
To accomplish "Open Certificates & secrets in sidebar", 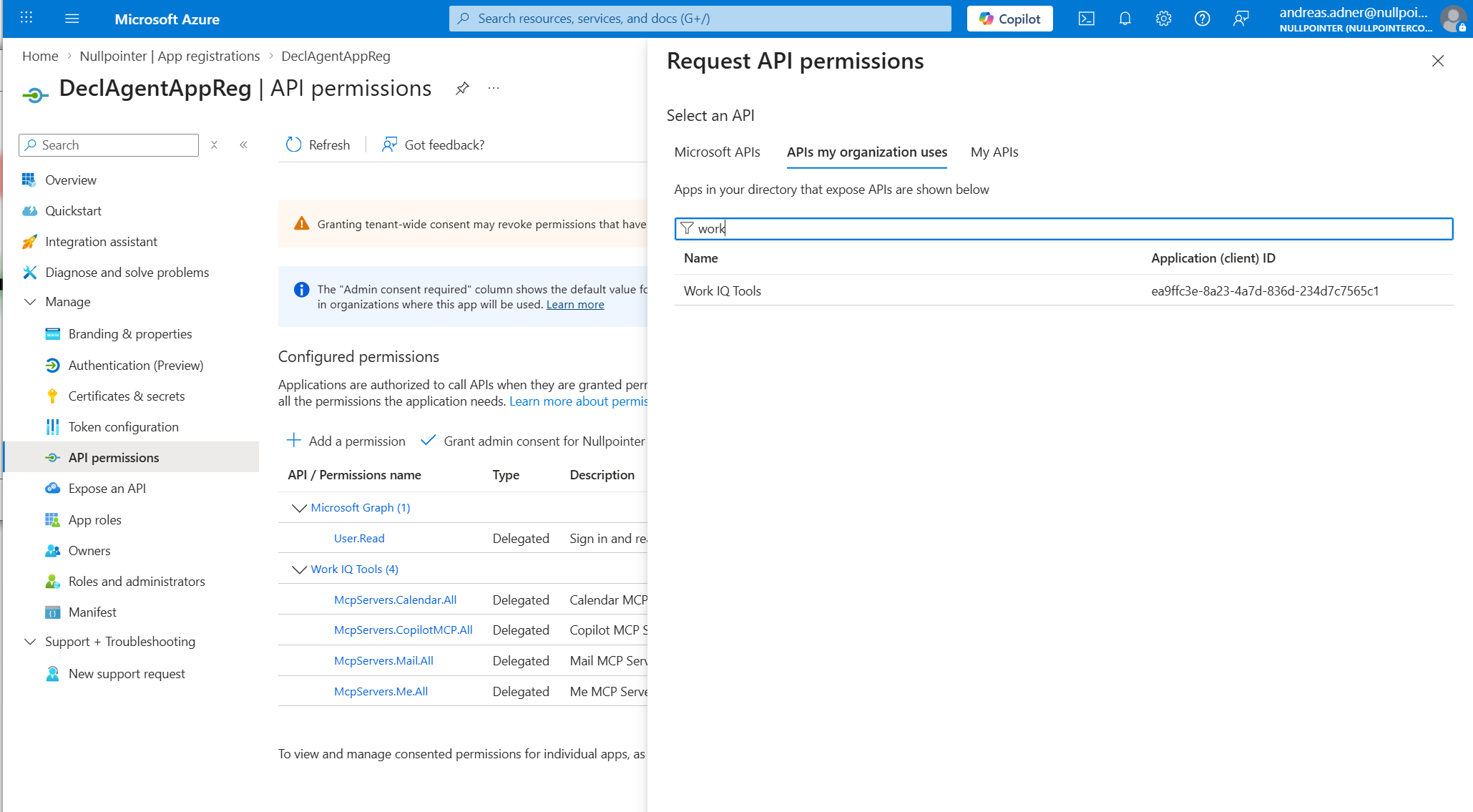I will coord(126,396).
